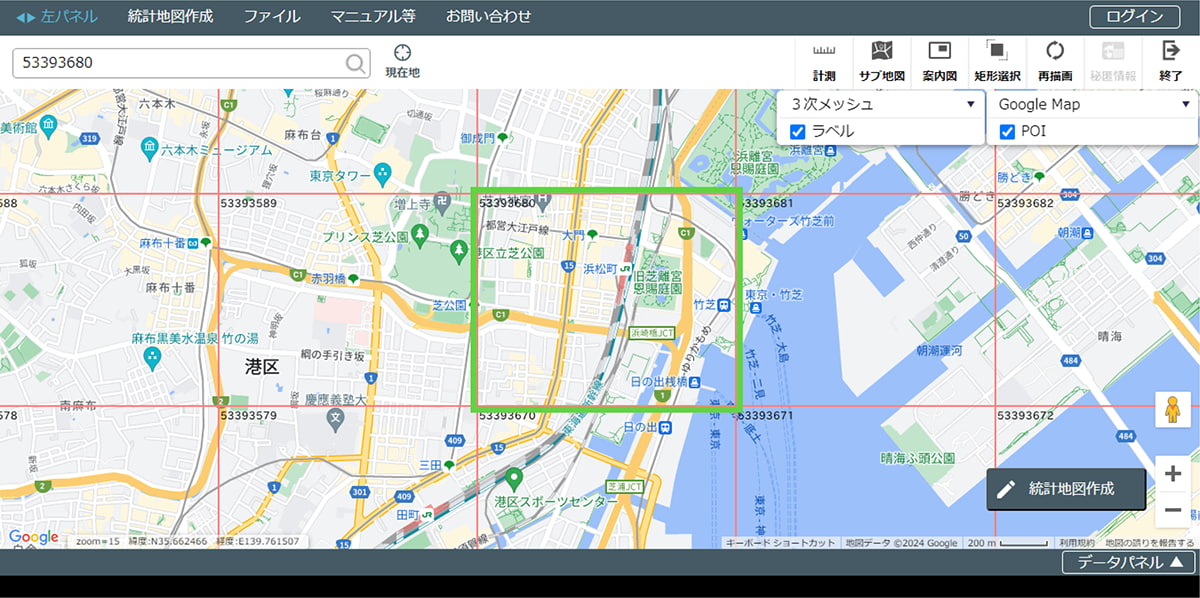Click mesh label 53393579
The image size is (1200, 598).
248,415
